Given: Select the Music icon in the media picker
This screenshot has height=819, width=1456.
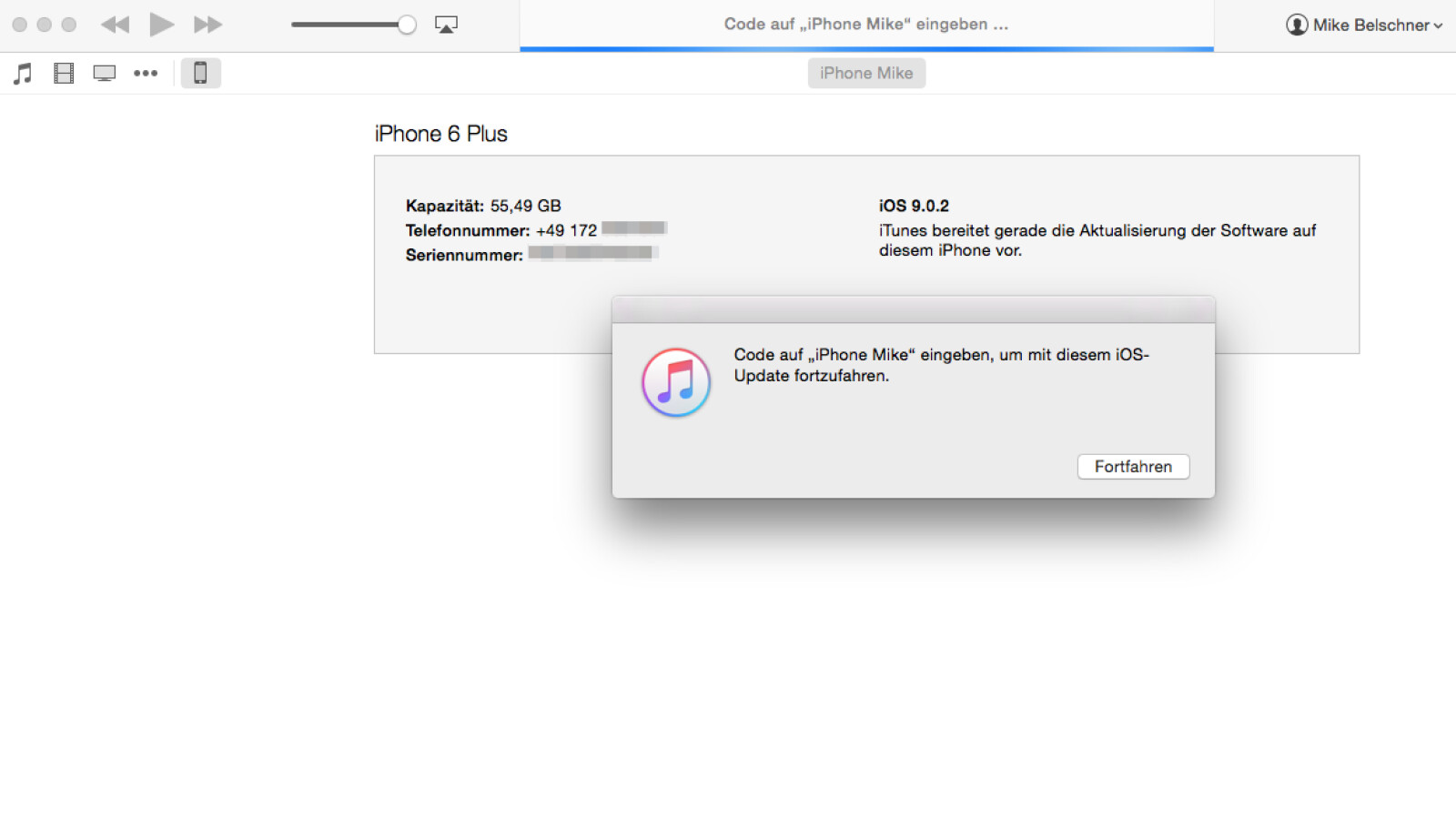Looking at the screenshot, I should point(22,73).
